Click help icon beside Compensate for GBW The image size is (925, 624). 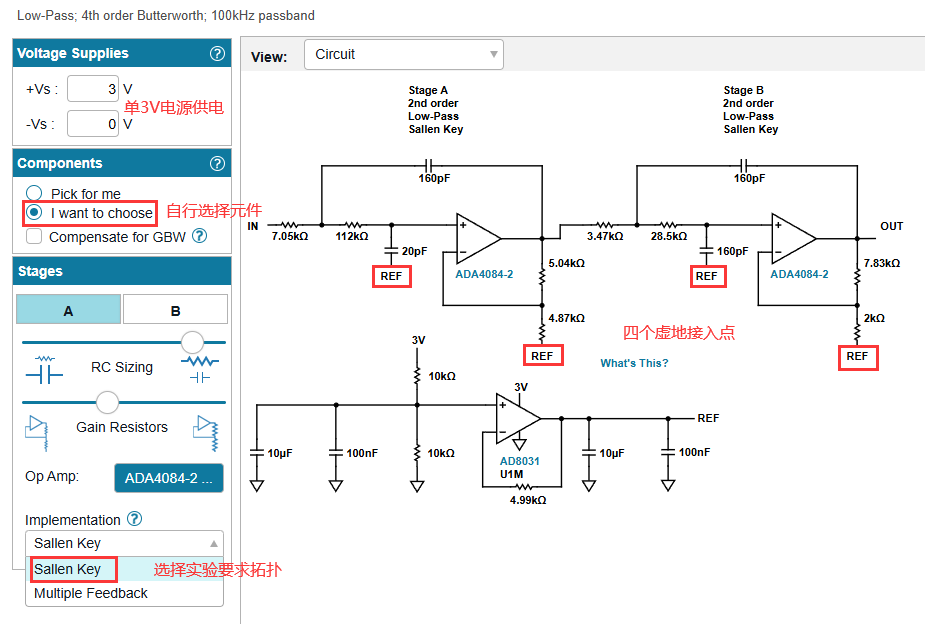[199, 236]
